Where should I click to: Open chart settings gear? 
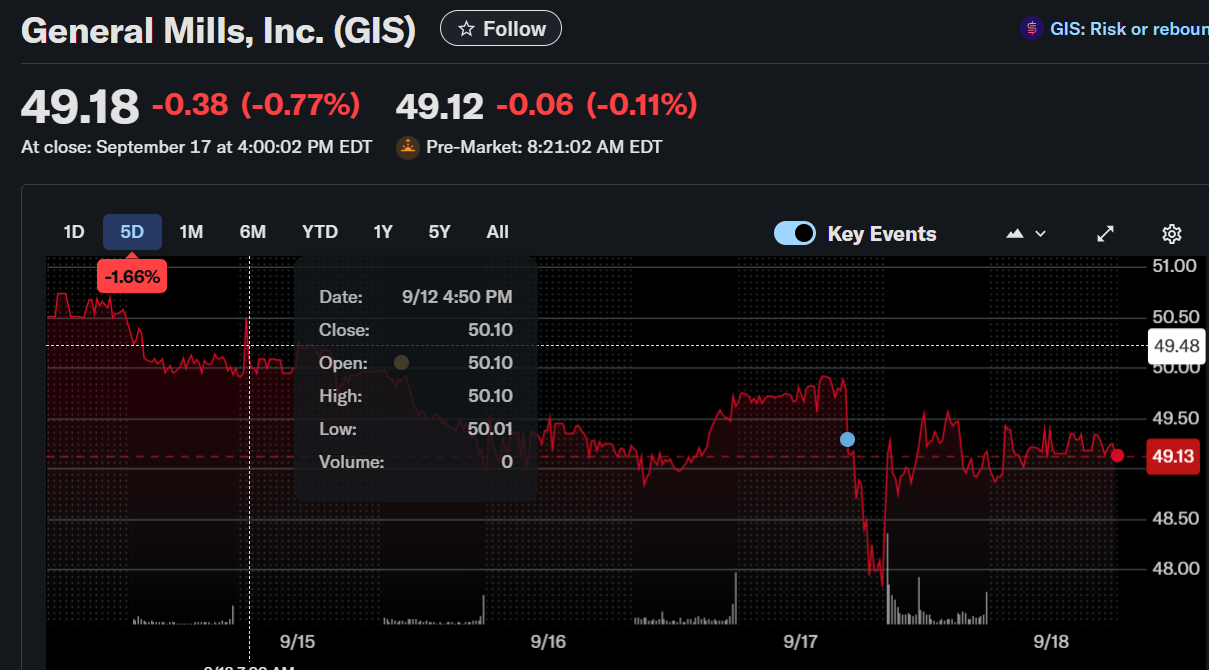[1172, 233]
